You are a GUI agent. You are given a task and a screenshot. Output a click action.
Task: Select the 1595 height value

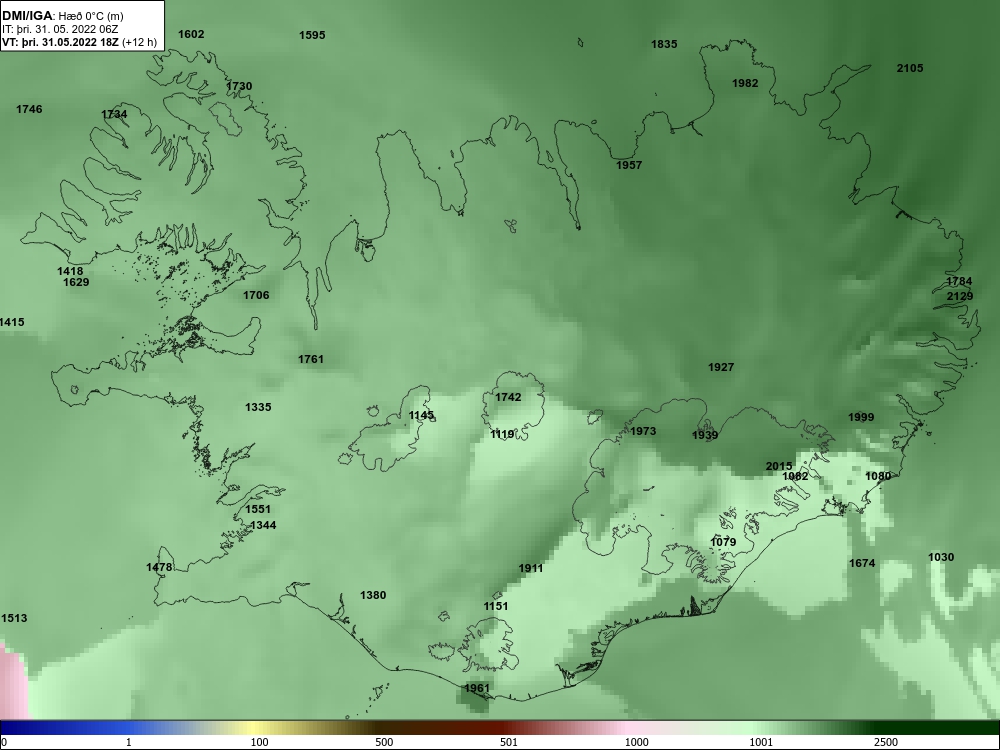[x=312, y=35]
